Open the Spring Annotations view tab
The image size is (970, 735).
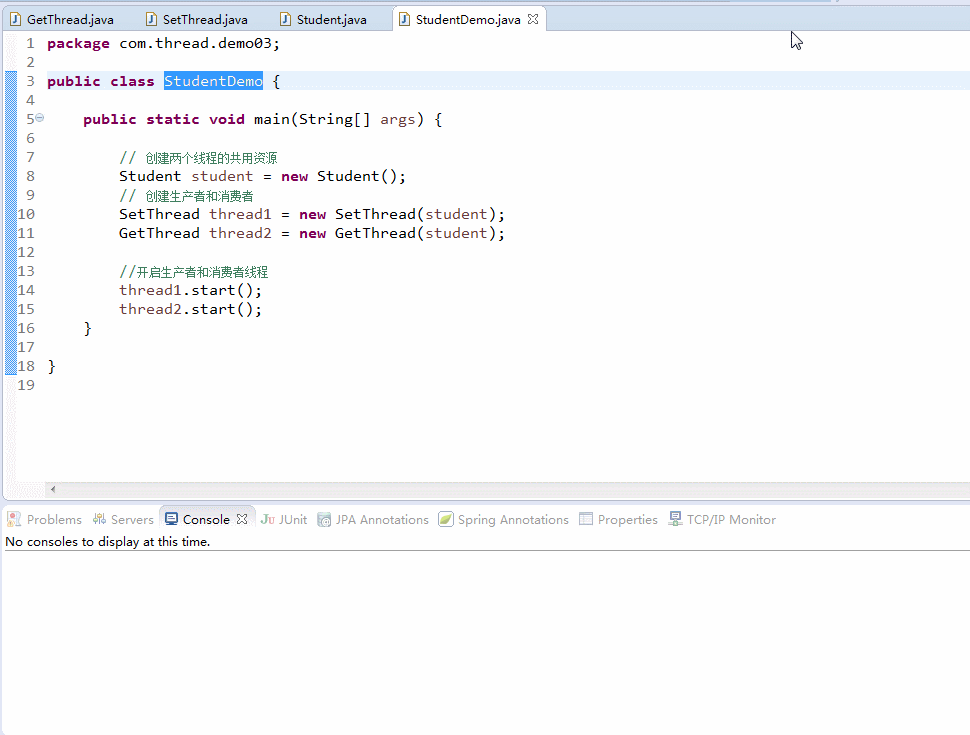[504, 520]
